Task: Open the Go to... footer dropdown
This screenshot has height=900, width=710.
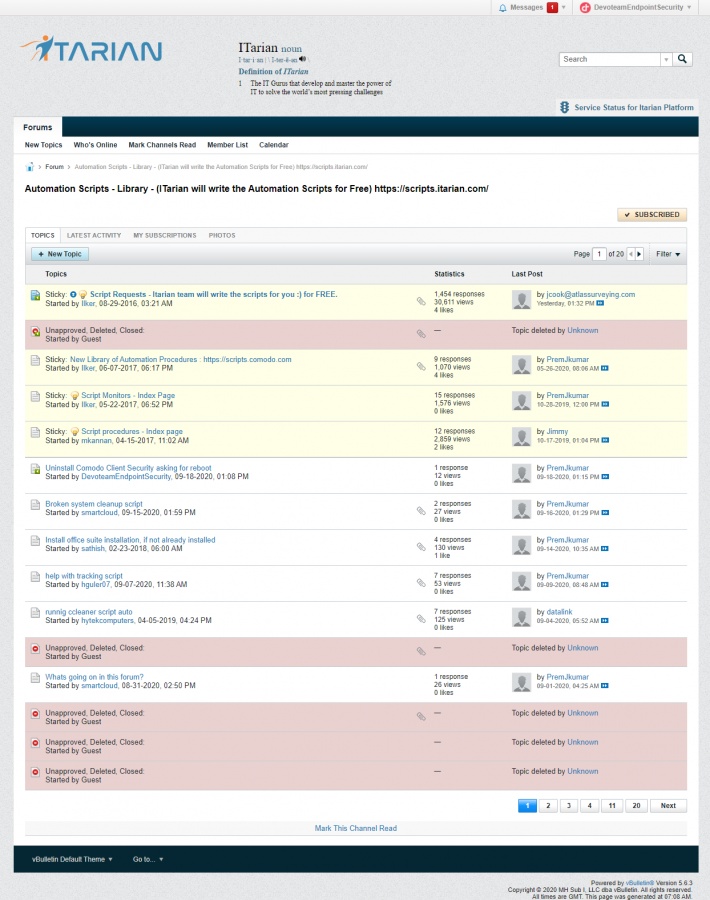Action: (148, 859)
